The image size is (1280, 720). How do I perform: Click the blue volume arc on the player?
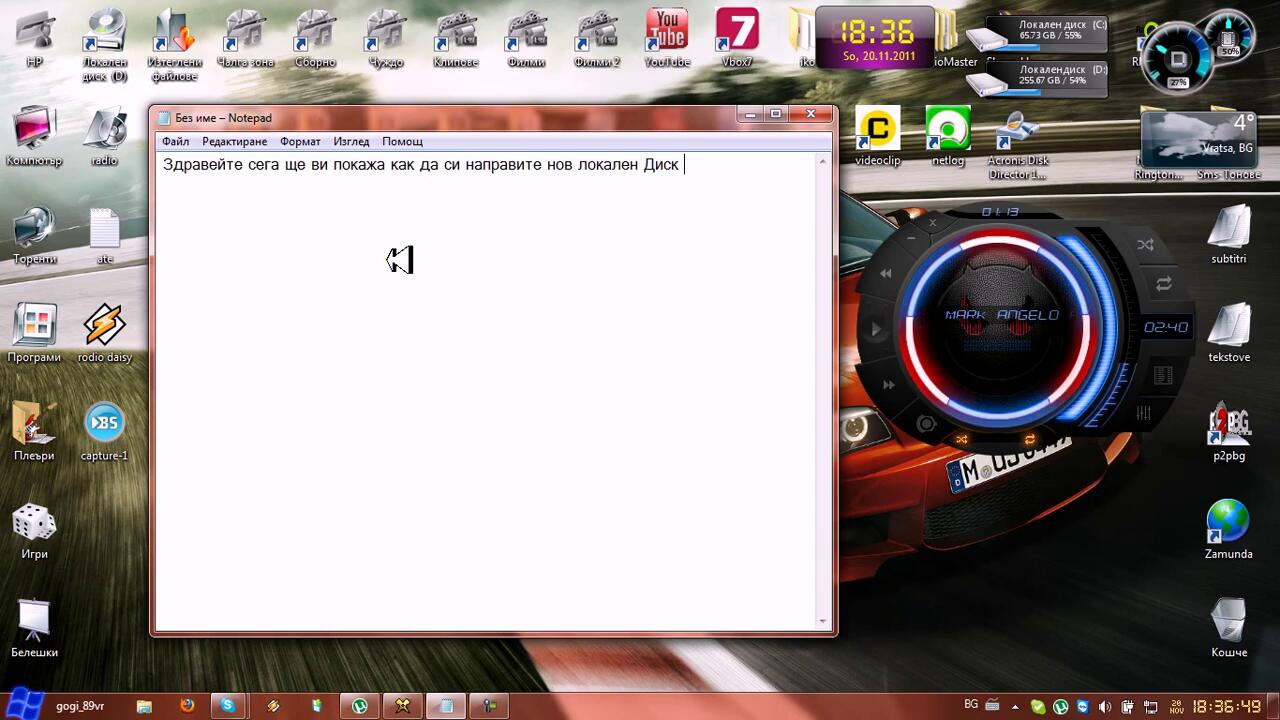click(1098, 300)
